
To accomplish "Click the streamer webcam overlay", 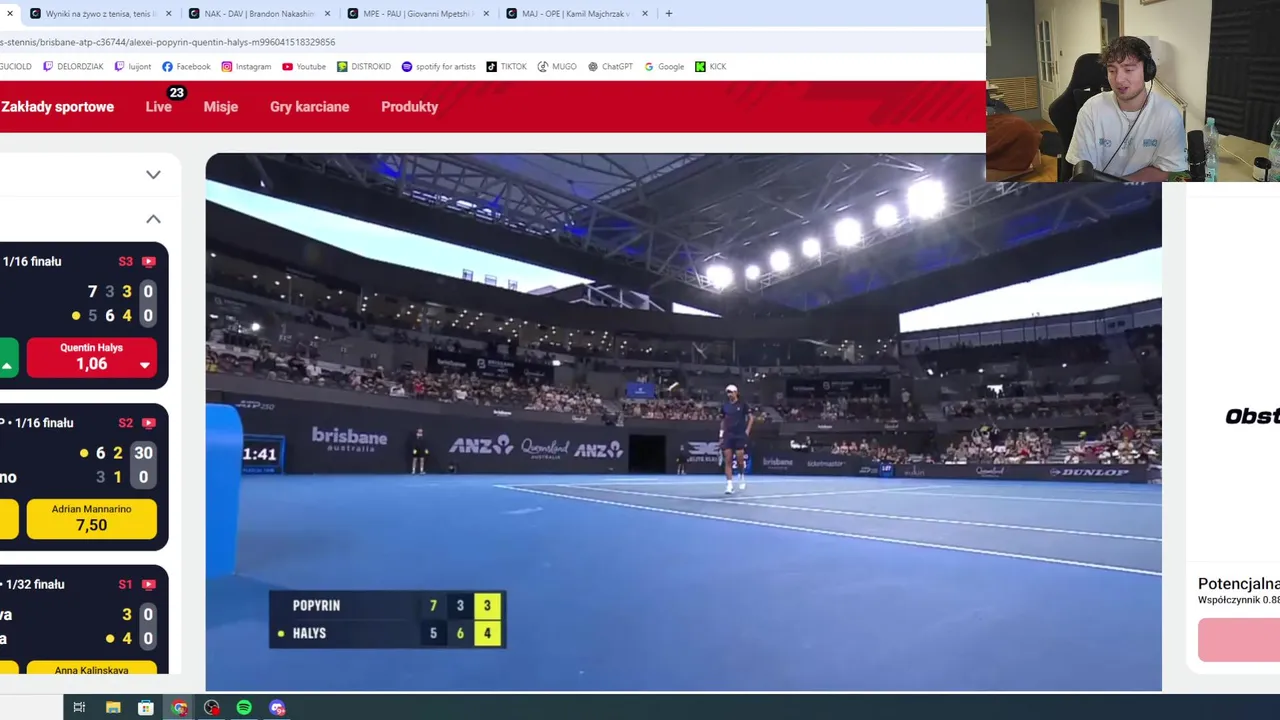I will click(1133, 91).
